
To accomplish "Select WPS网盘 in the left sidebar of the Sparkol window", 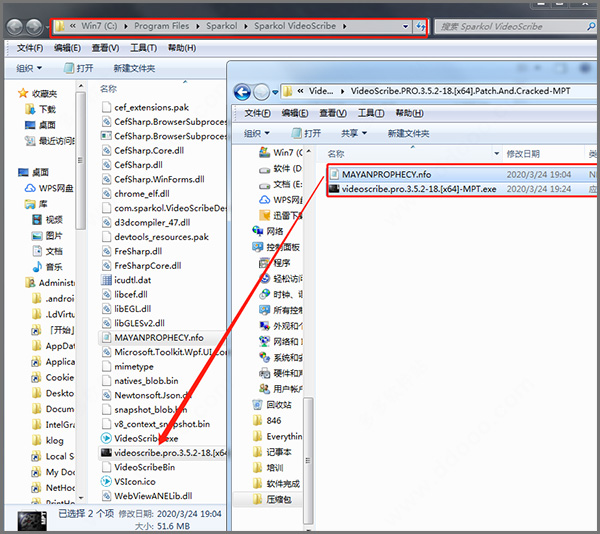I will pyautogui.click(x=49, y=188).
